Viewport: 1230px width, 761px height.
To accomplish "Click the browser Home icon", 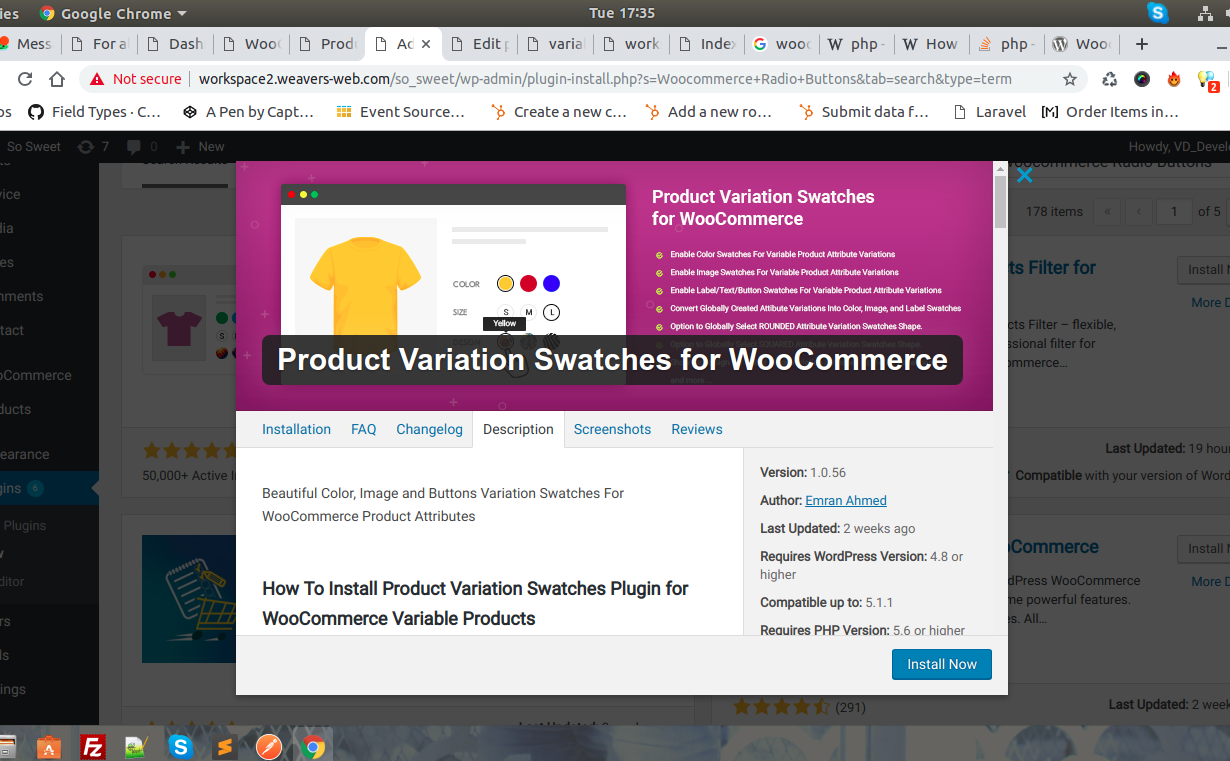I will (57, 79).
